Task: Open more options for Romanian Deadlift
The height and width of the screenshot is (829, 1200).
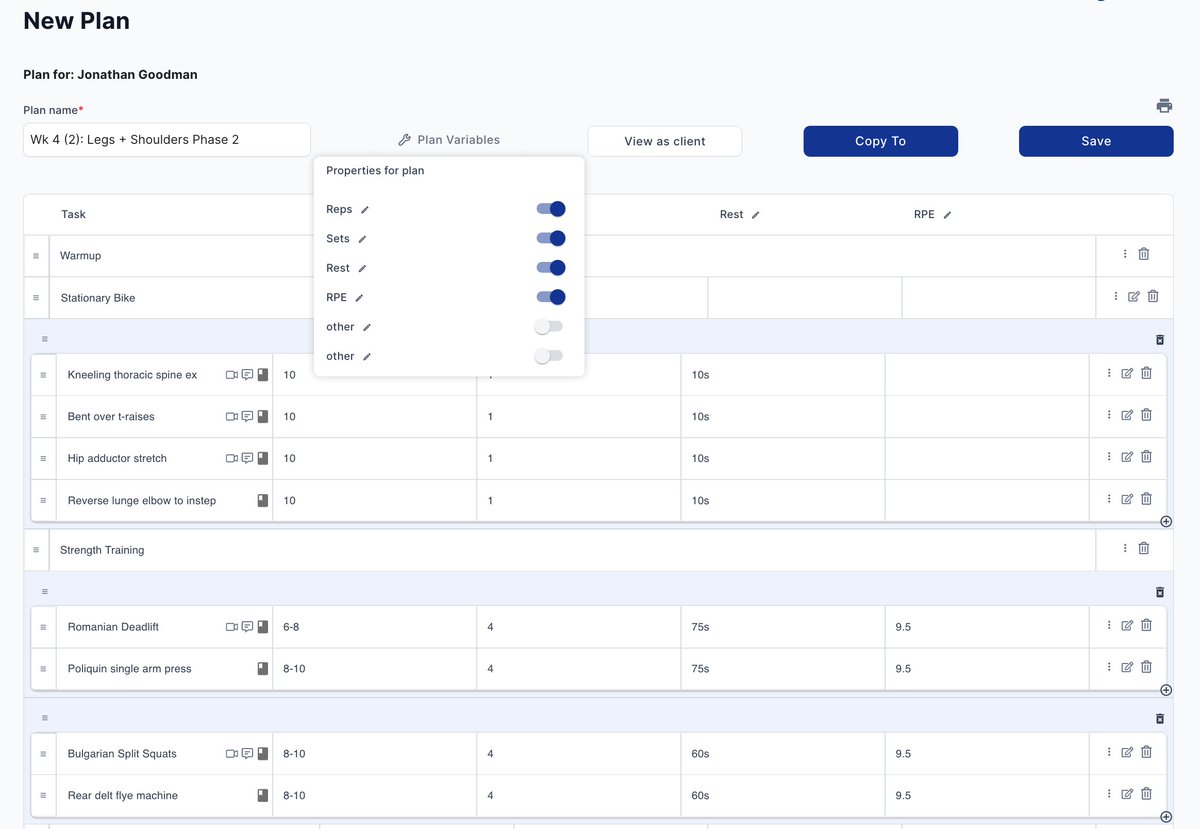Action: coord(1109,625)
